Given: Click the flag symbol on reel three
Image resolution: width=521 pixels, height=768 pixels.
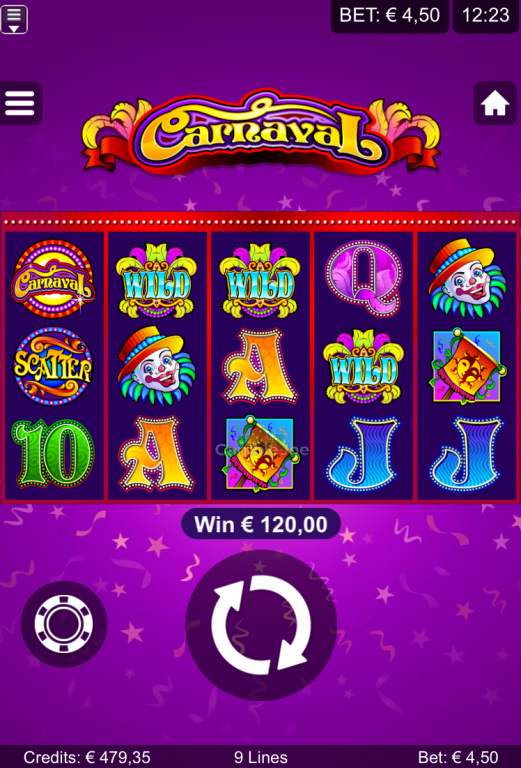Looking at the screenshot, I should click(260, 454).
